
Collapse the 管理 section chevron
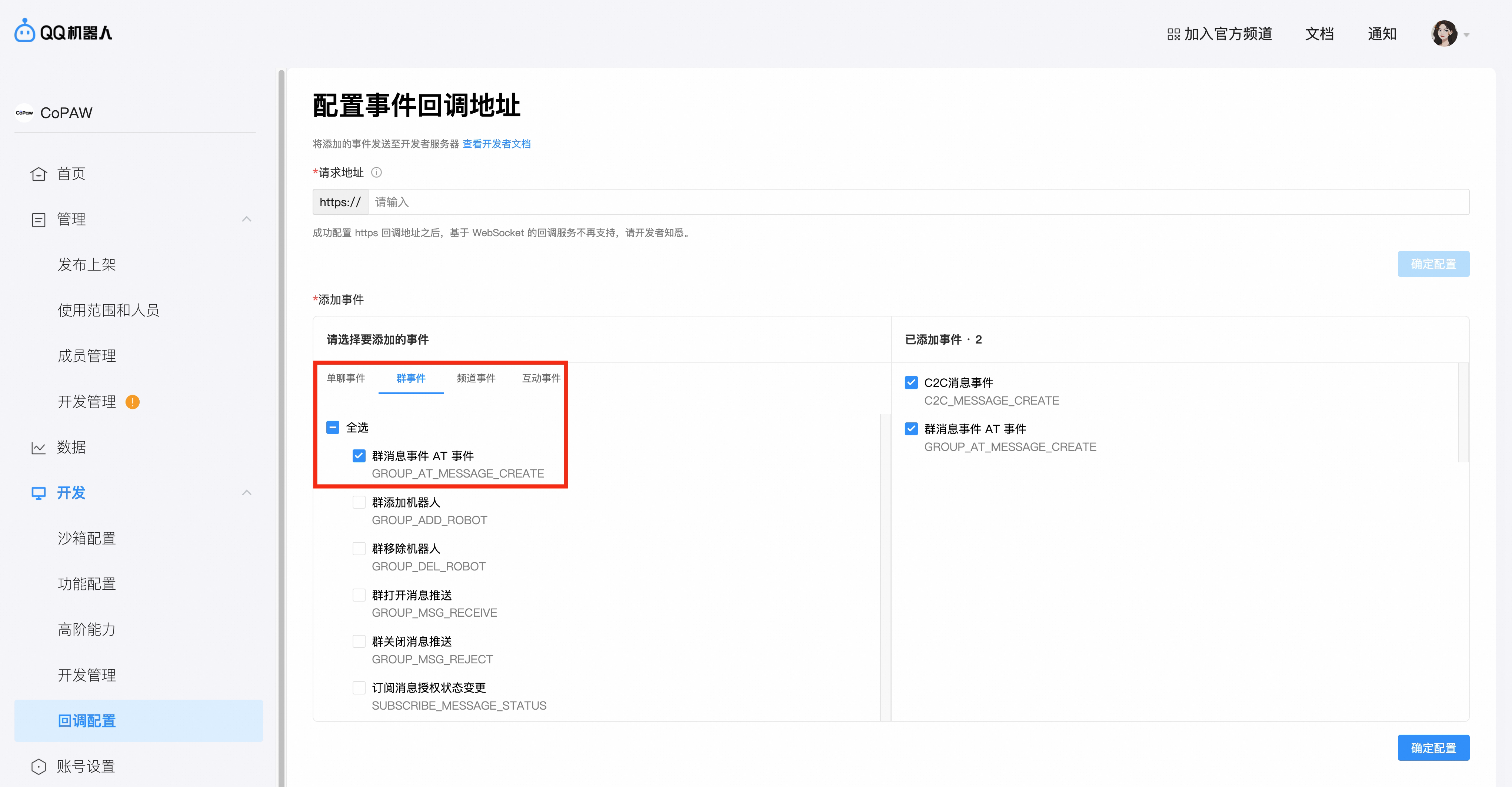tap(247, 219)
